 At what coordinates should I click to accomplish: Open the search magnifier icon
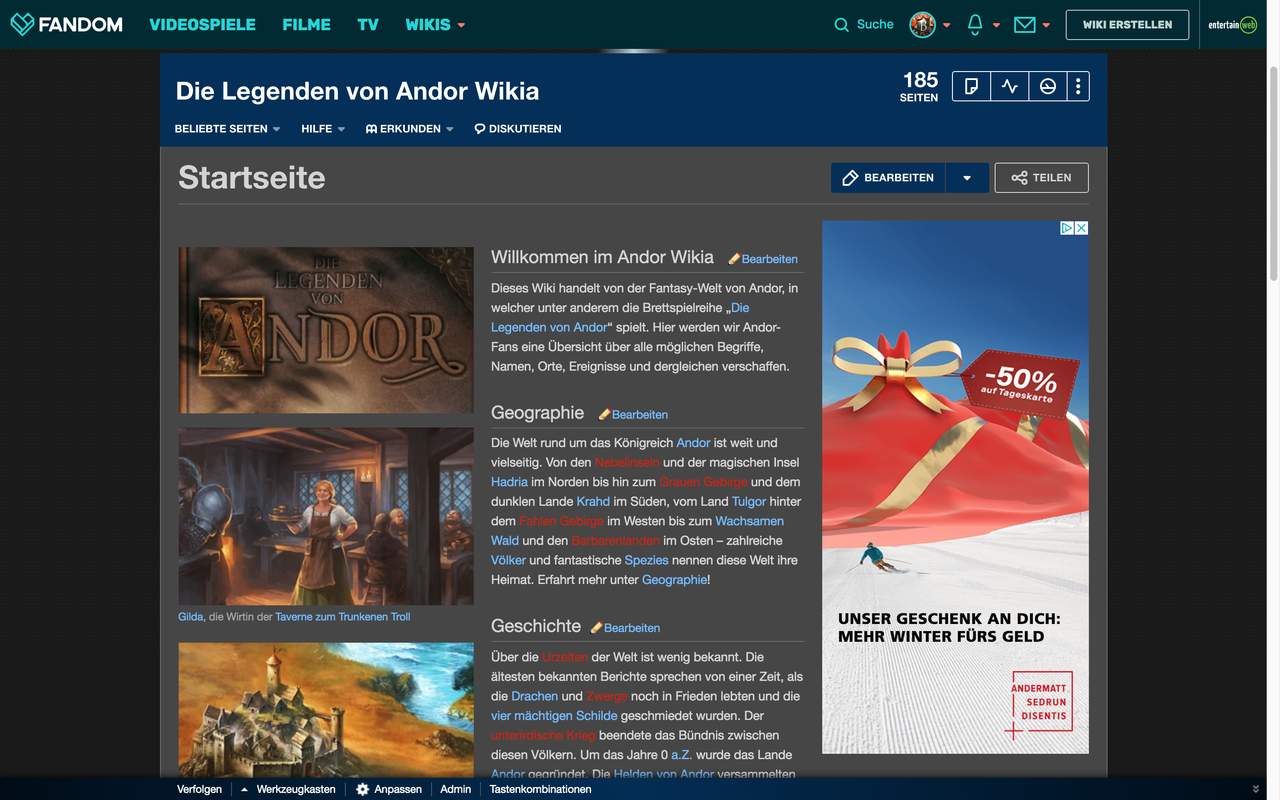tap(842, 25)
